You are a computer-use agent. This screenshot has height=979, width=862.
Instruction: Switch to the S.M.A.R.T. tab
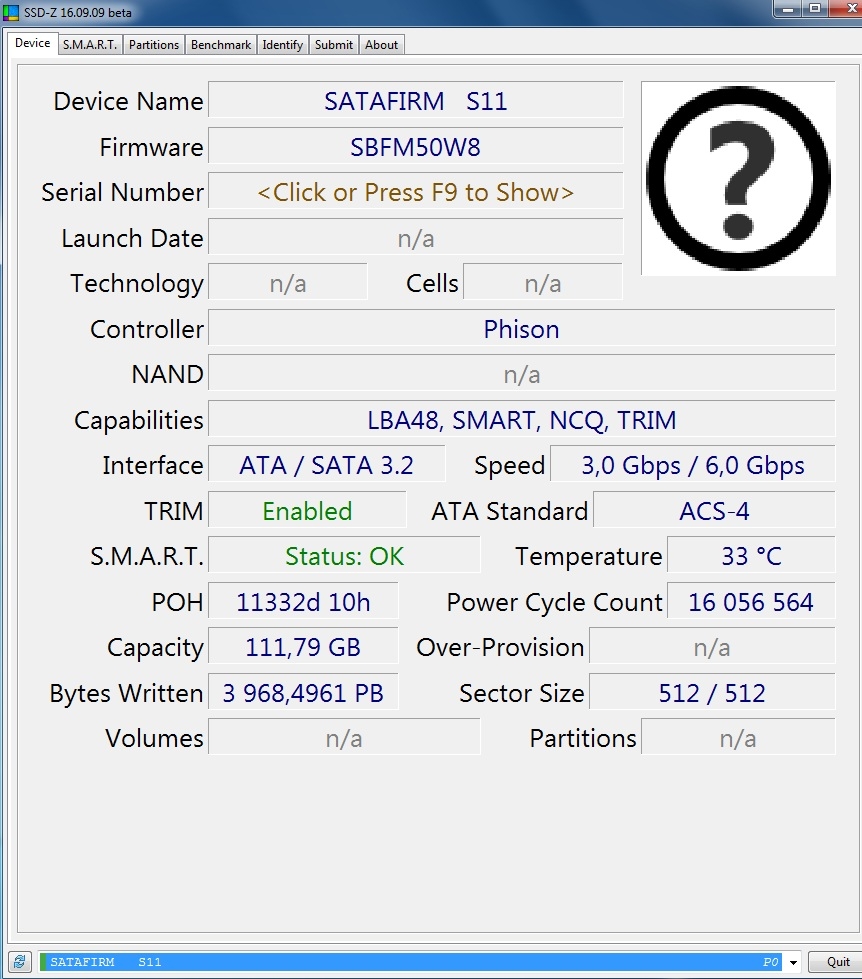[x=90, y=44]
